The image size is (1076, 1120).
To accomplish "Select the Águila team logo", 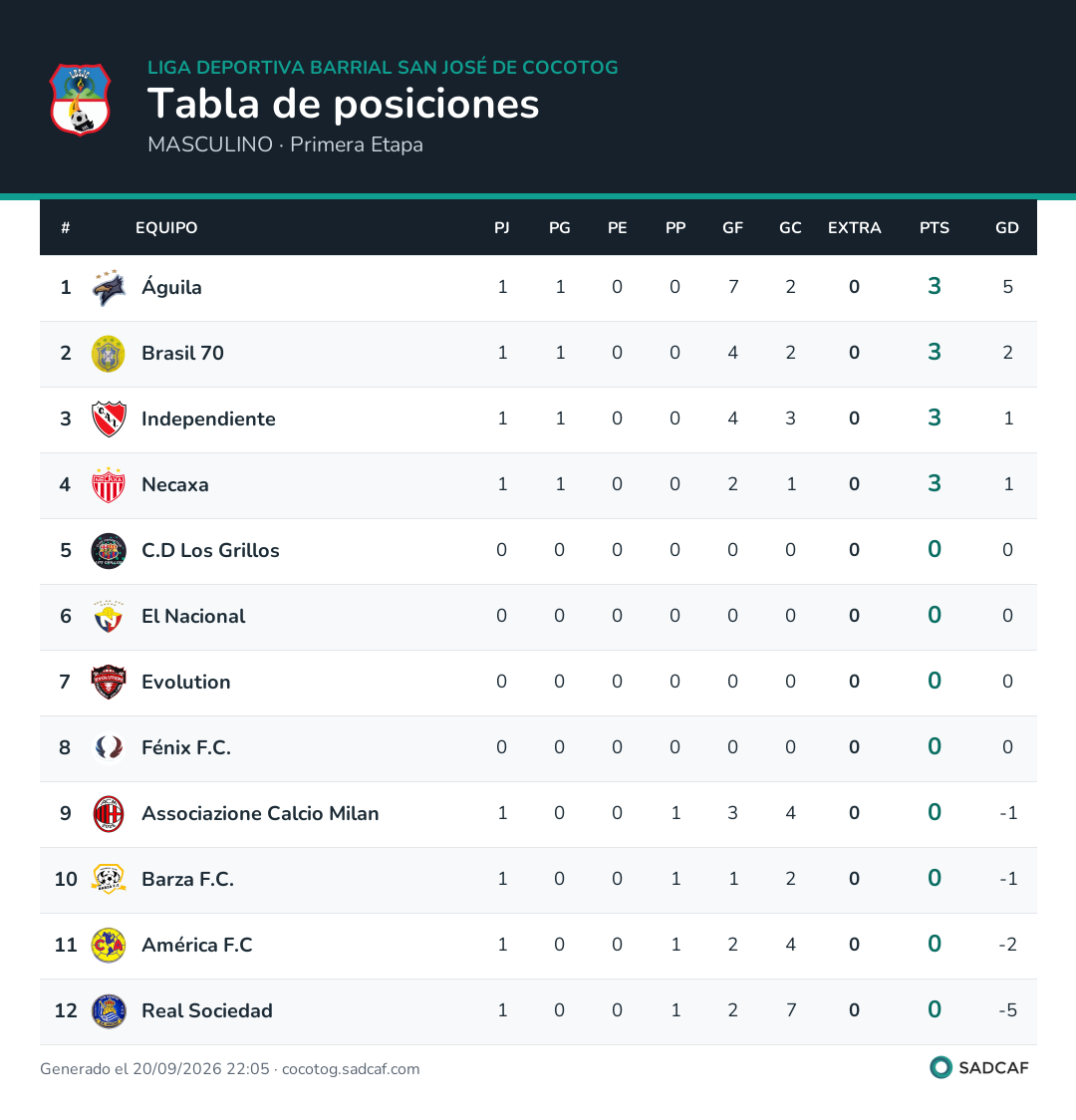I will coord(109,287).
